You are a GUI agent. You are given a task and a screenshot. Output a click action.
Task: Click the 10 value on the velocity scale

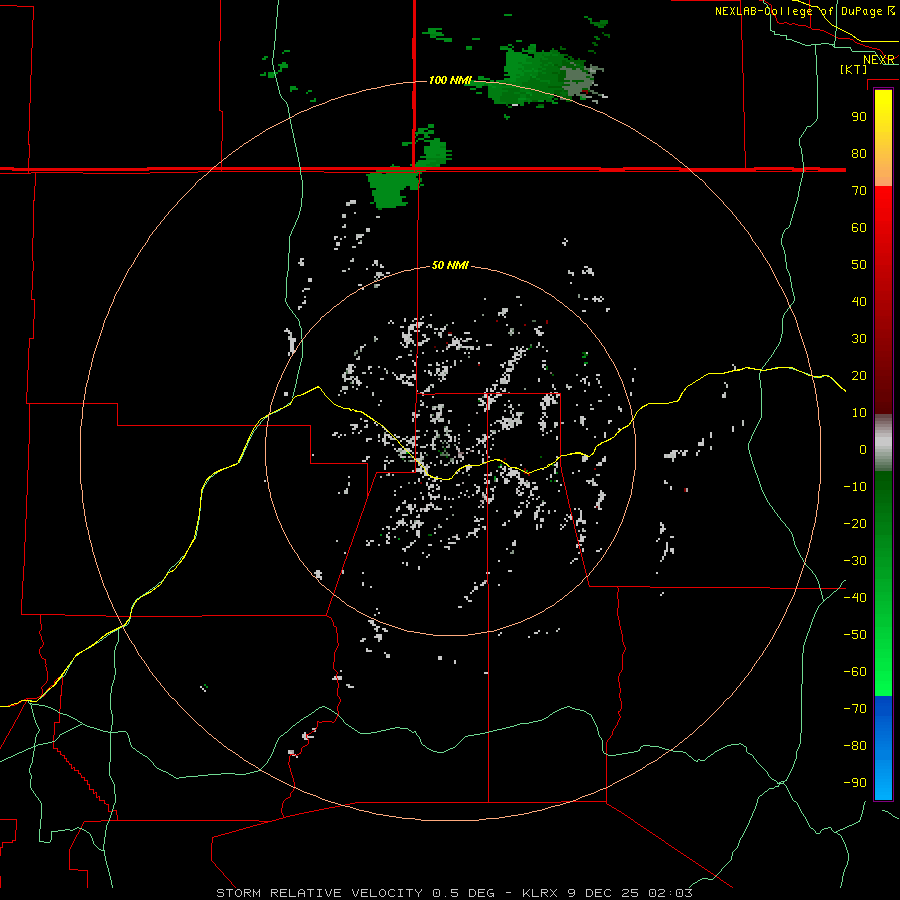(x=859, y=413)
